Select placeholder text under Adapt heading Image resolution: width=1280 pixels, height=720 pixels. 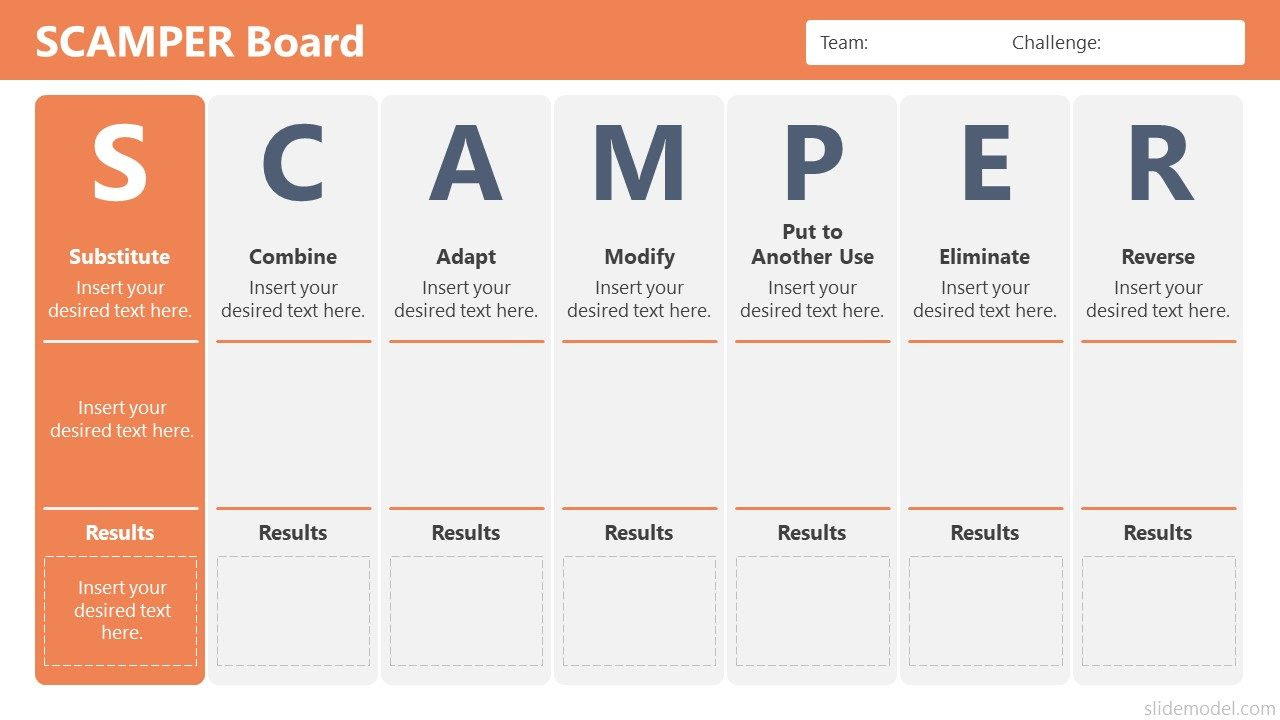pos(466,299)
